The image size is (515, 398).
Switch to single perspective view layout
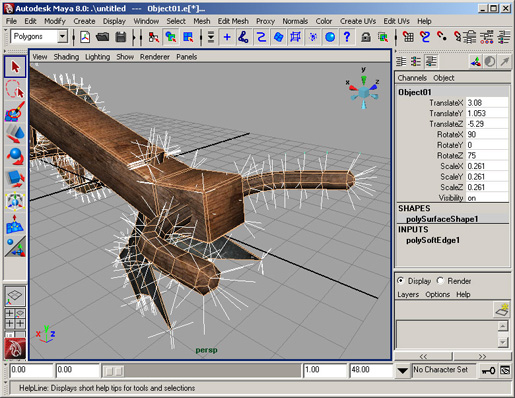pyautogui.click(x=15, y=296)
